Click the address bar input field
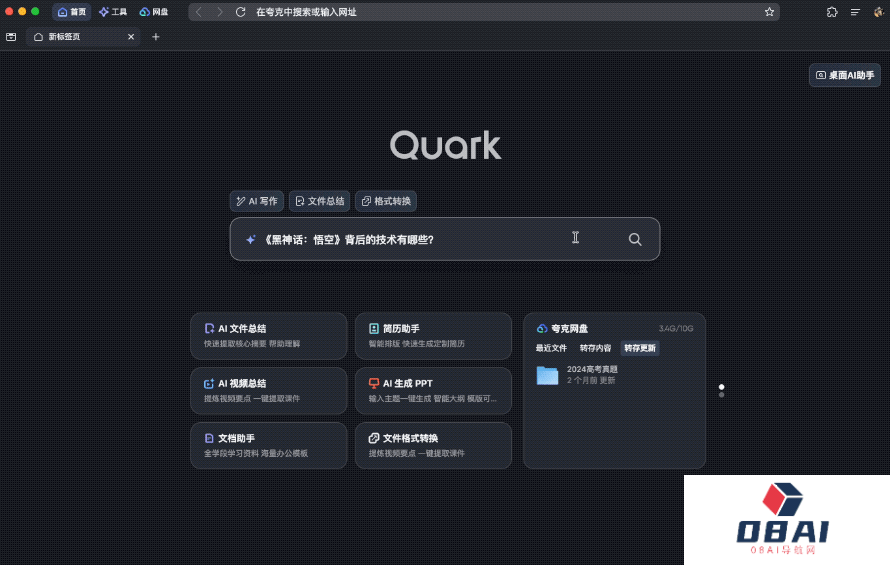This screenshot has width=890, height=565. point(500,12)
